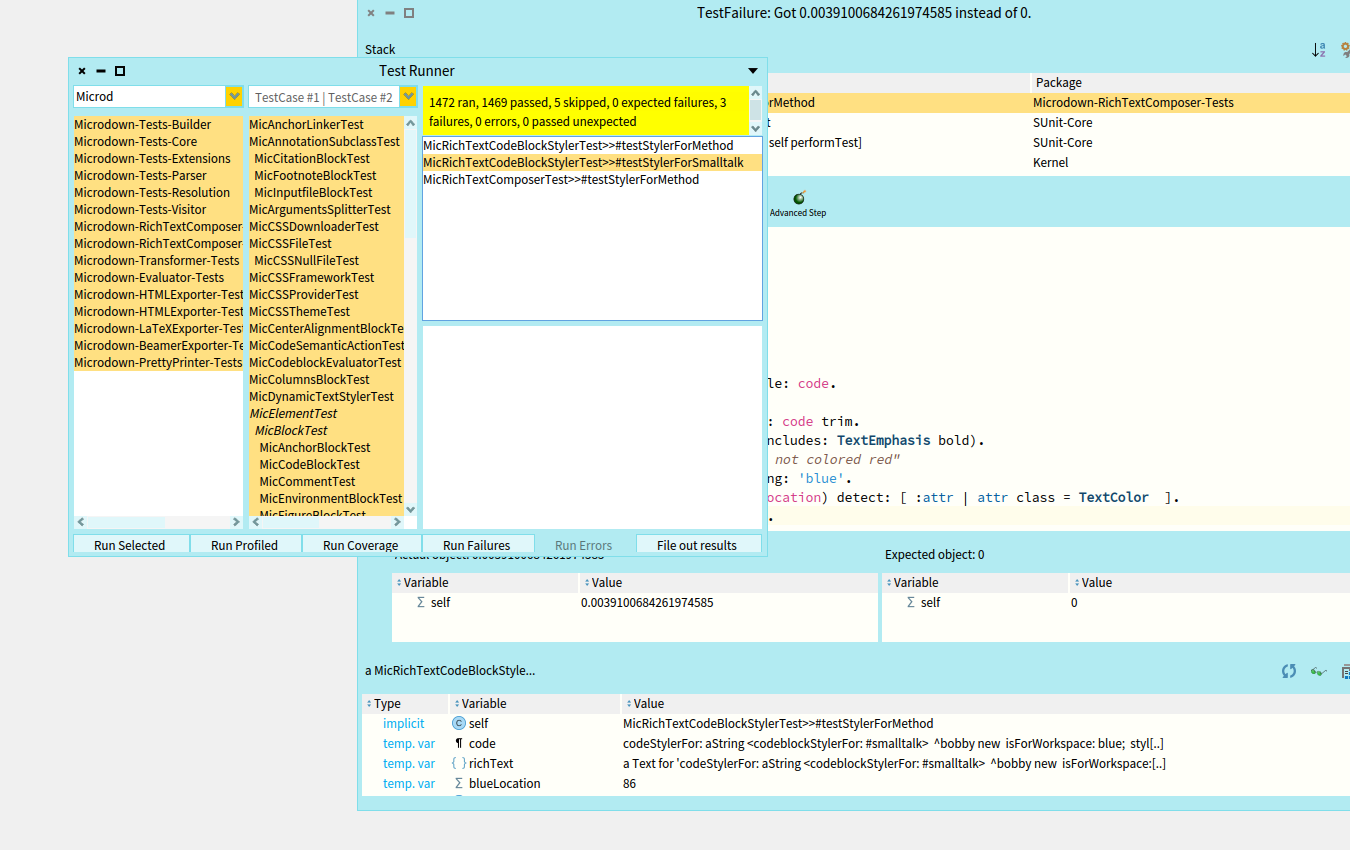
Task: Click File out results button
Action: [697, 545]
